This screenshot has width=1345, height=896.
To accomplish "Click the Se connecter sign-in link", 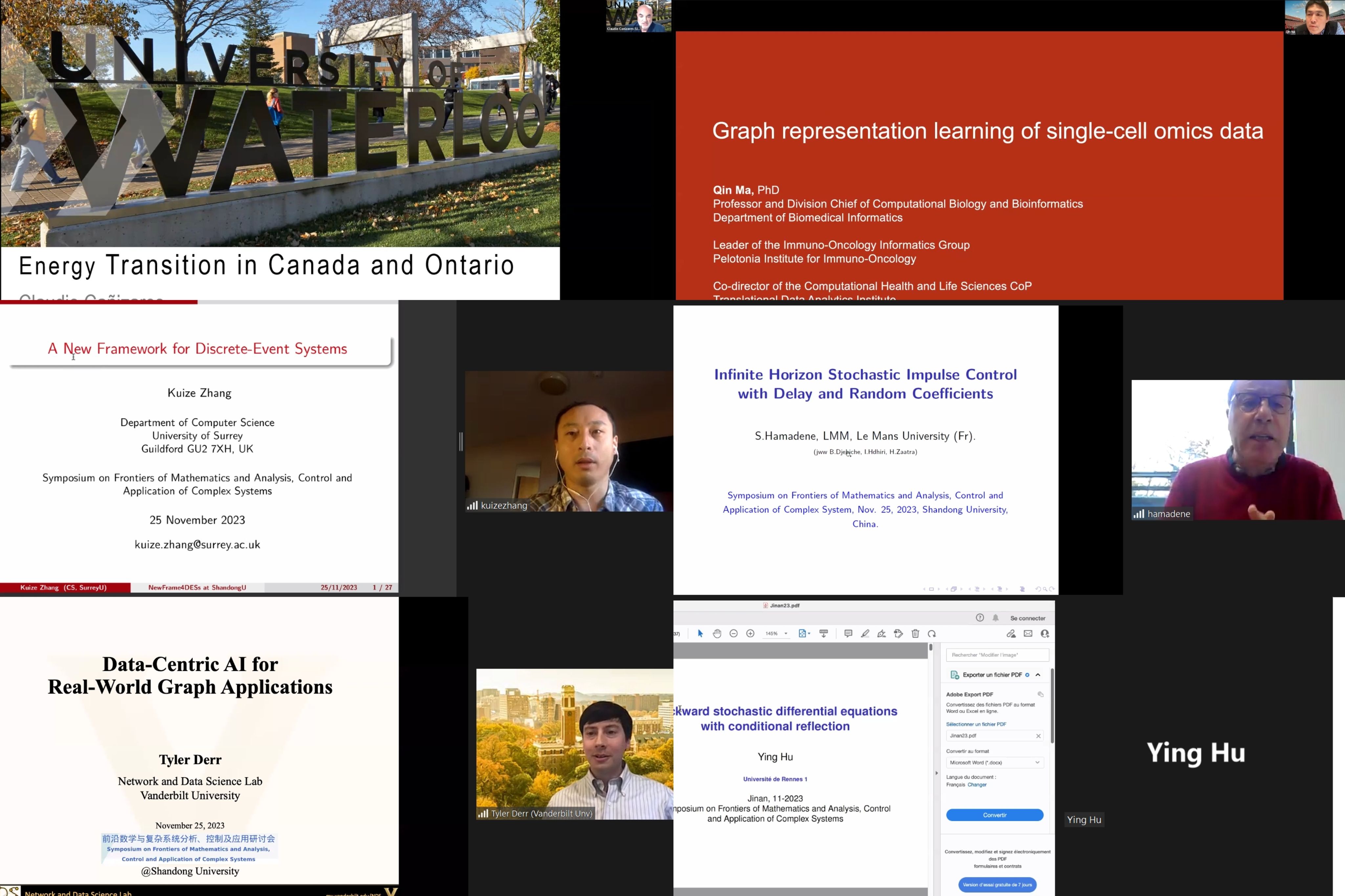I will (x=1027, y=618).
